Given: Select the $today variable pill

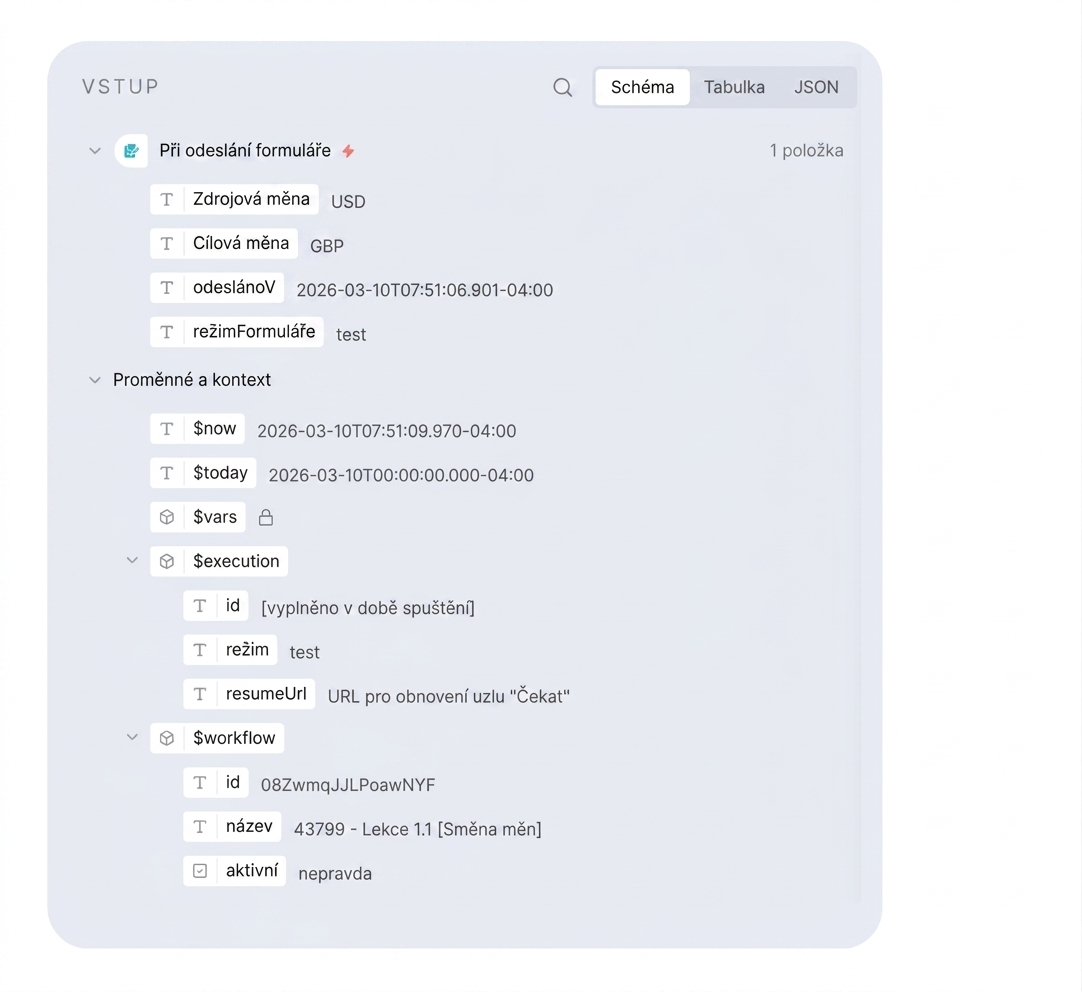Looking at the screenshot, I should pyautogui.click(x=204, y=473).
